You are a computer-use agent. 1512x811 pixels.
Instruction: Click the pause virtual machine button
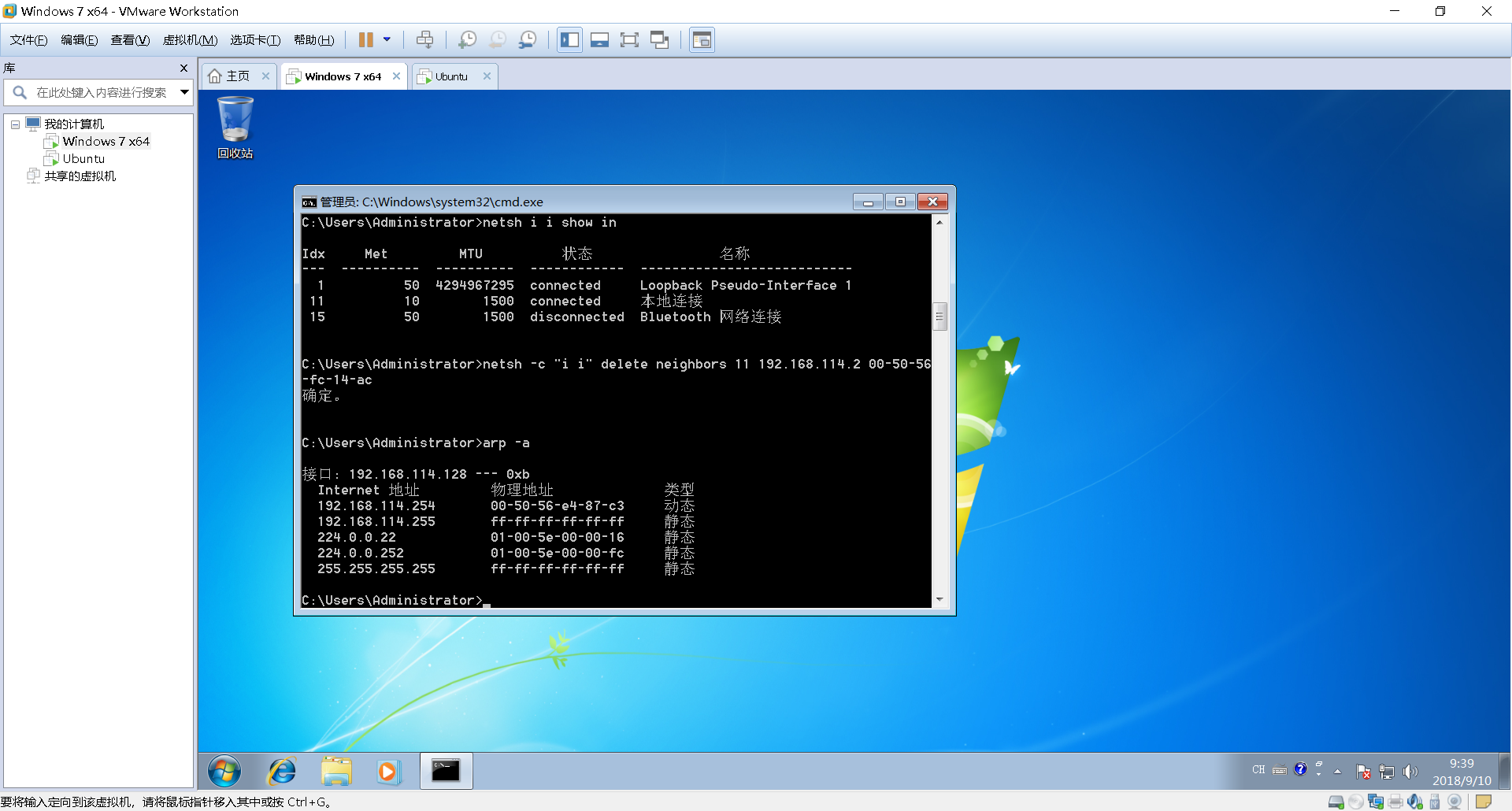366,39
